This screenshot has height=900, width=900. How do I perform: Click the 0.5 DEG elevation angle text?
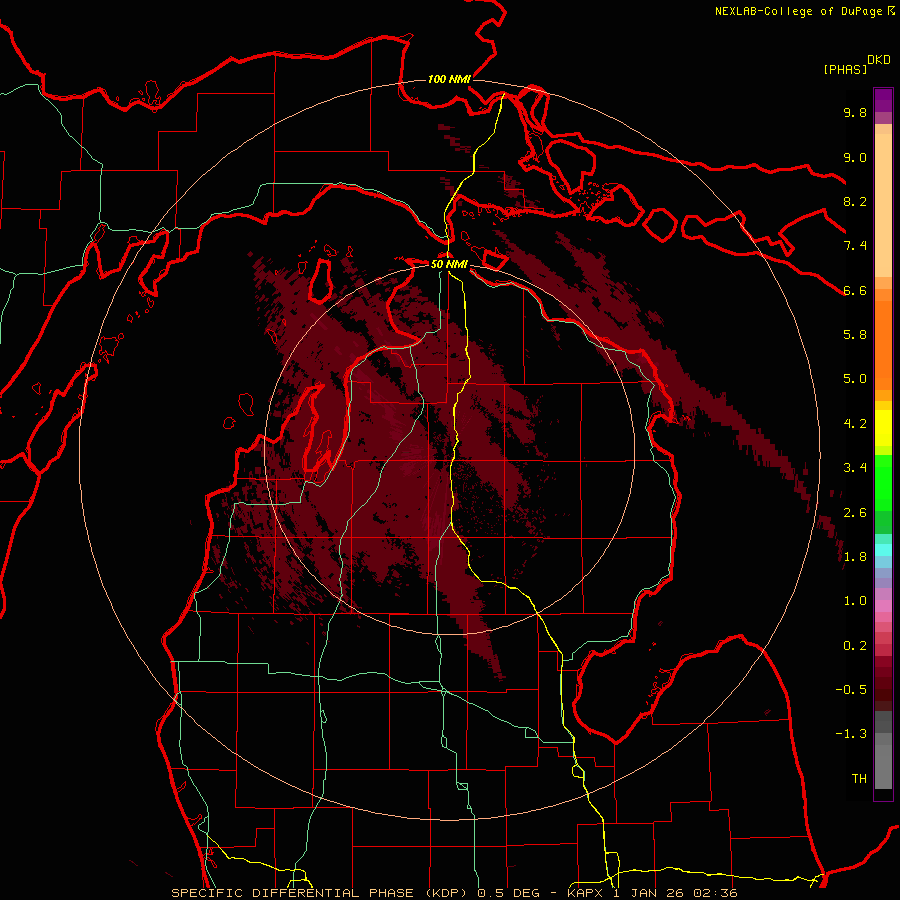click(x=508, y=893)
